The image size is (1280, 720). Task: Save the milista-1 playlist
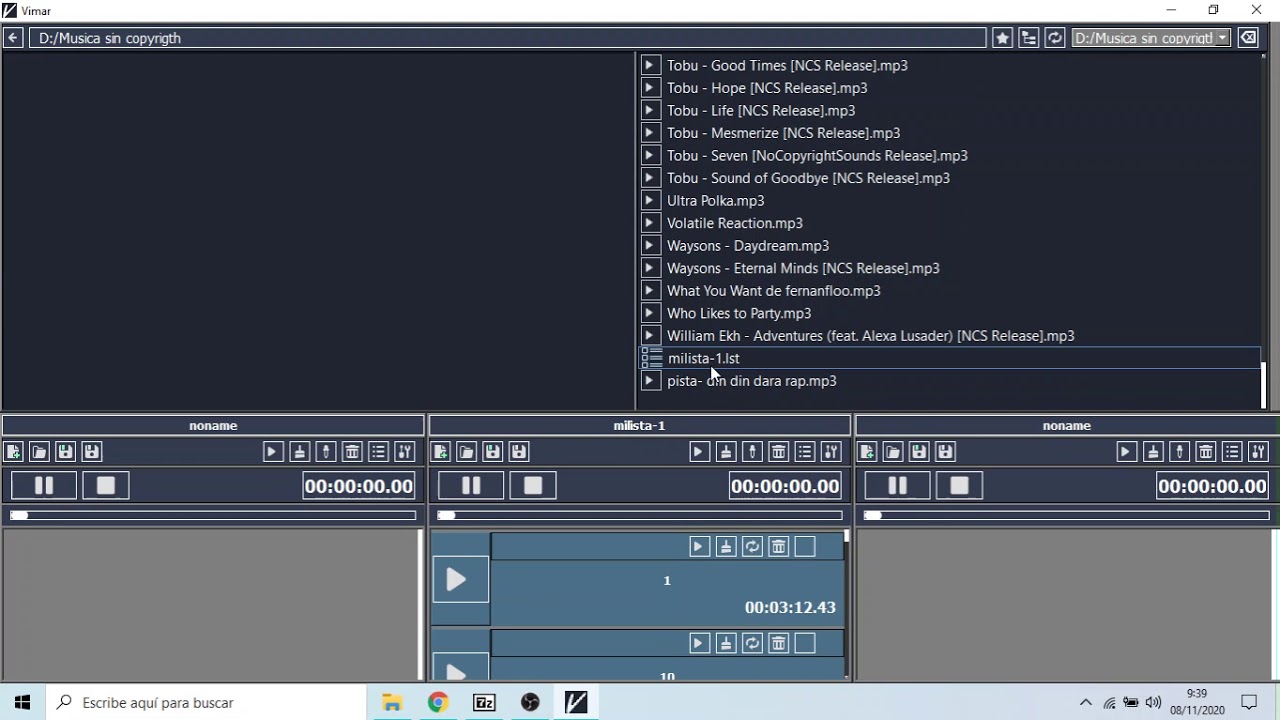(x=492, y=452)
